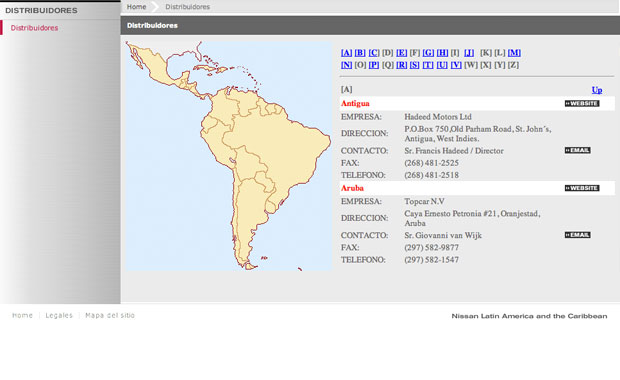Select Distribuidores in the left sidebar
The height and width of the screenshot is (380, 620).
(34, 28)
